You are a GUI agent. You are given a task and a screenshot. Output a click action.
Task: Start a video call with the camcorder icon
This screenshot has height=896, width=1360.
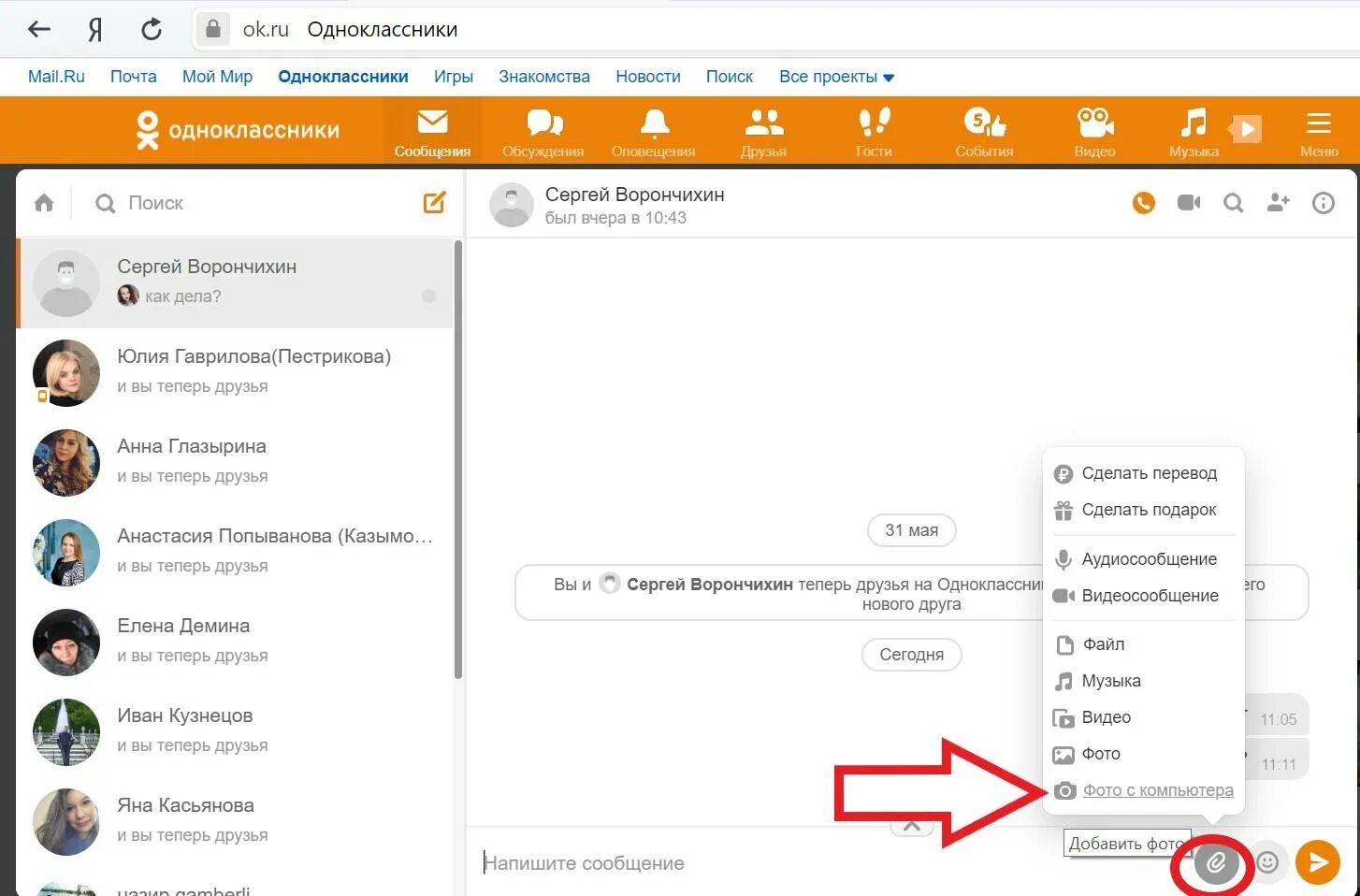[x=1189, y=203]
